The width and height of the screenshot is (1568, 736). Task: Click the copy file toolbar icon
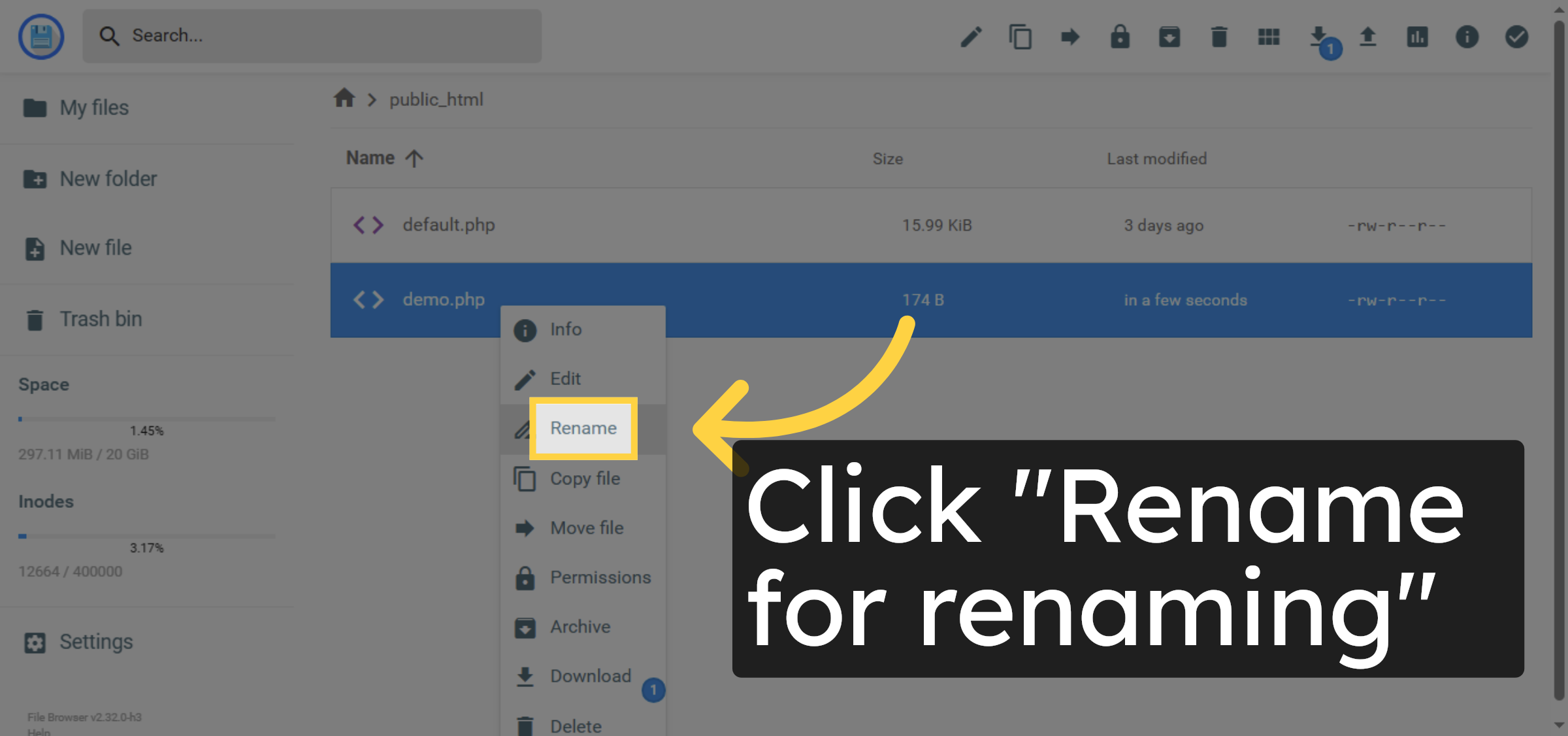1021,37
